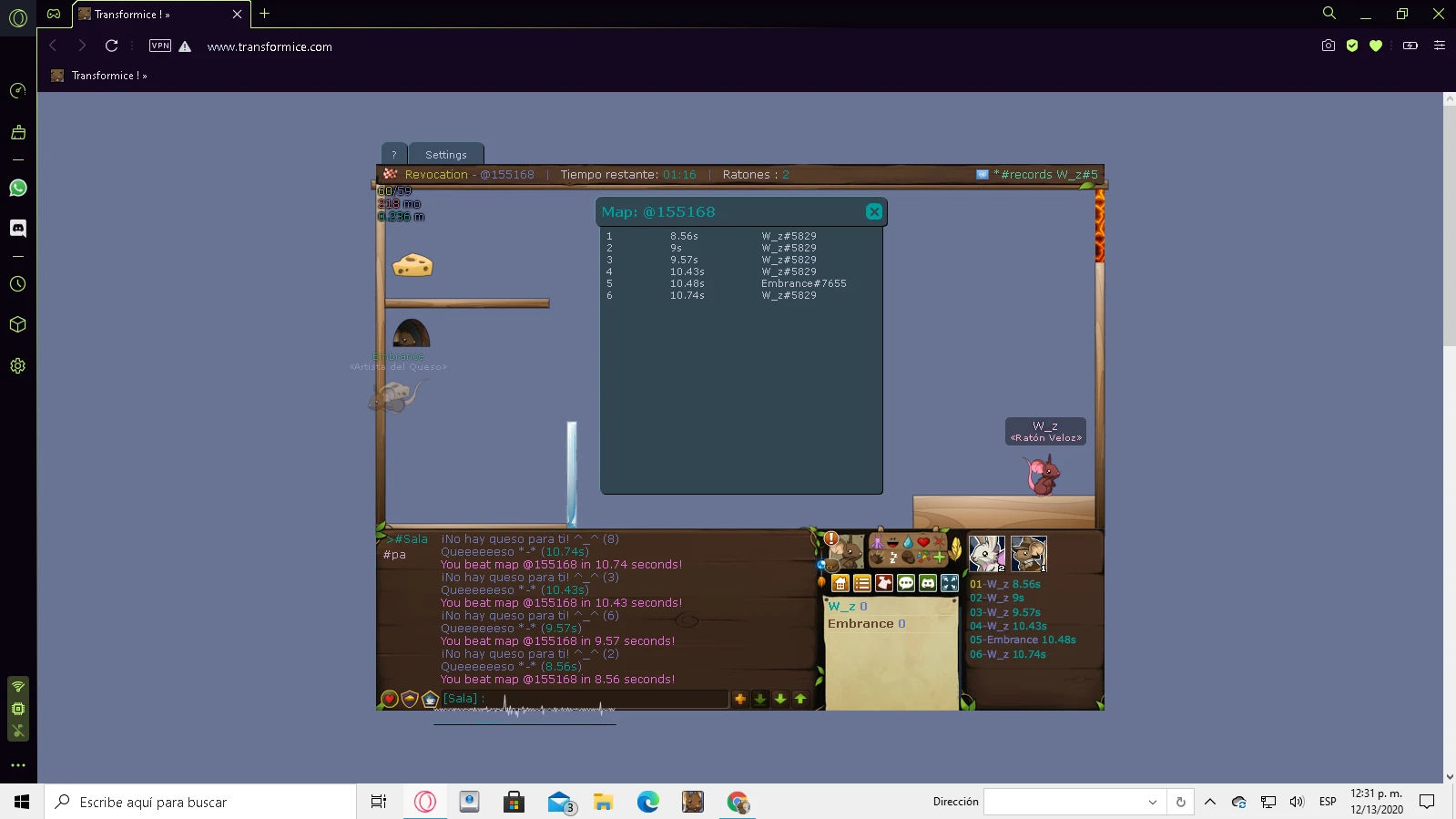Select the white rabbit avatar thumbnail
This screenshot has height=819, width=1456.
(x=987, y=553)
